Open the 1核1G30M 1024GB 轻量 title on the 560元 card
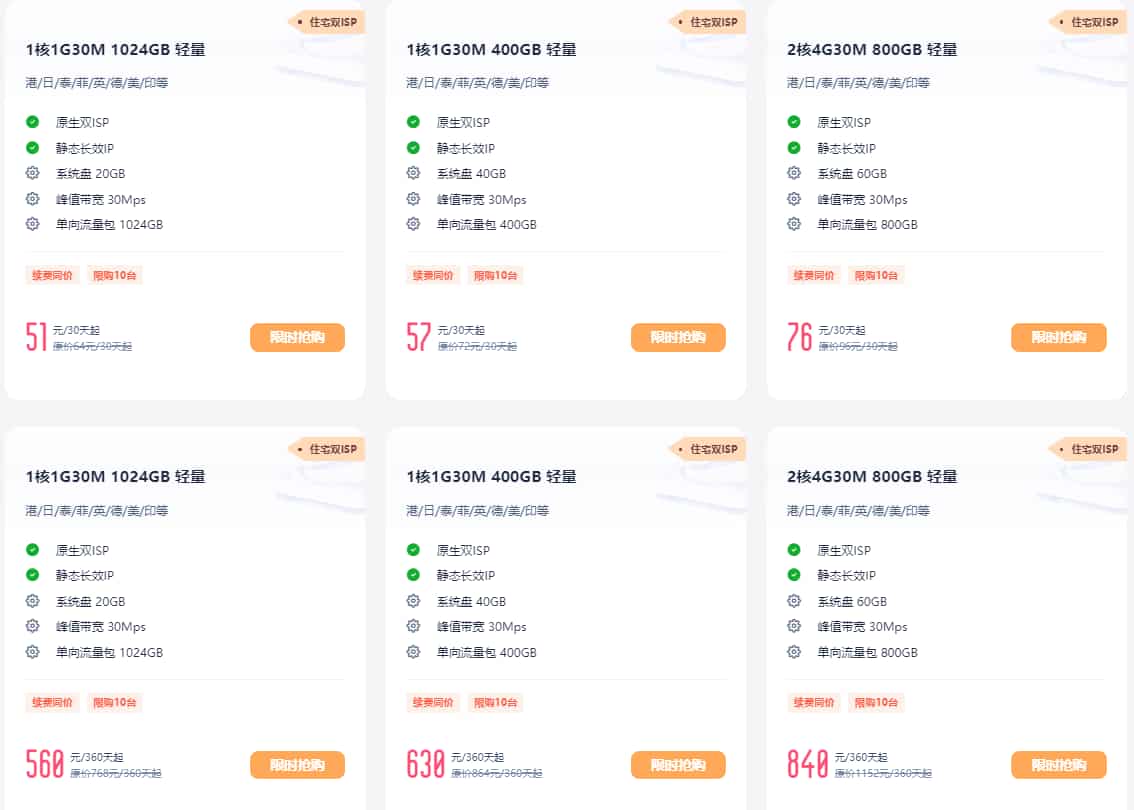 116,477
